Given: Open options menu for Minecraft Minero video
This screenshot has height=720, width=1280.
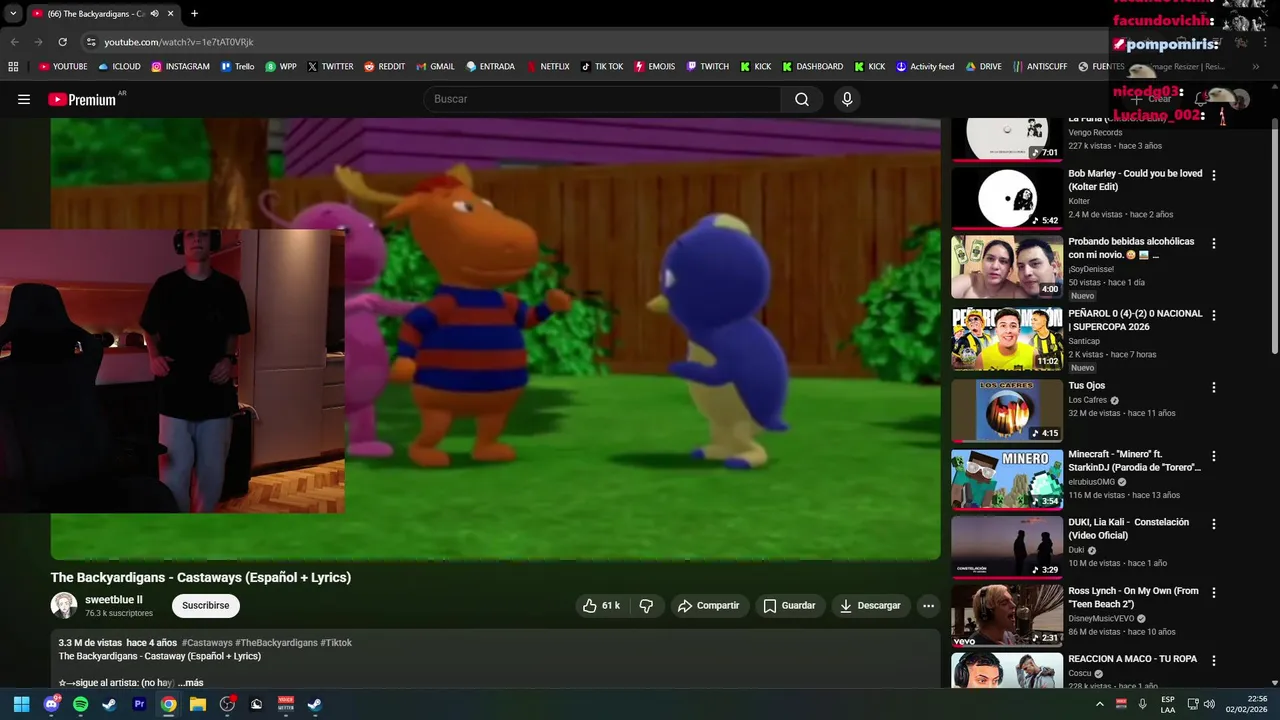Looking at the screenshot, I should tap(1214, 456).
